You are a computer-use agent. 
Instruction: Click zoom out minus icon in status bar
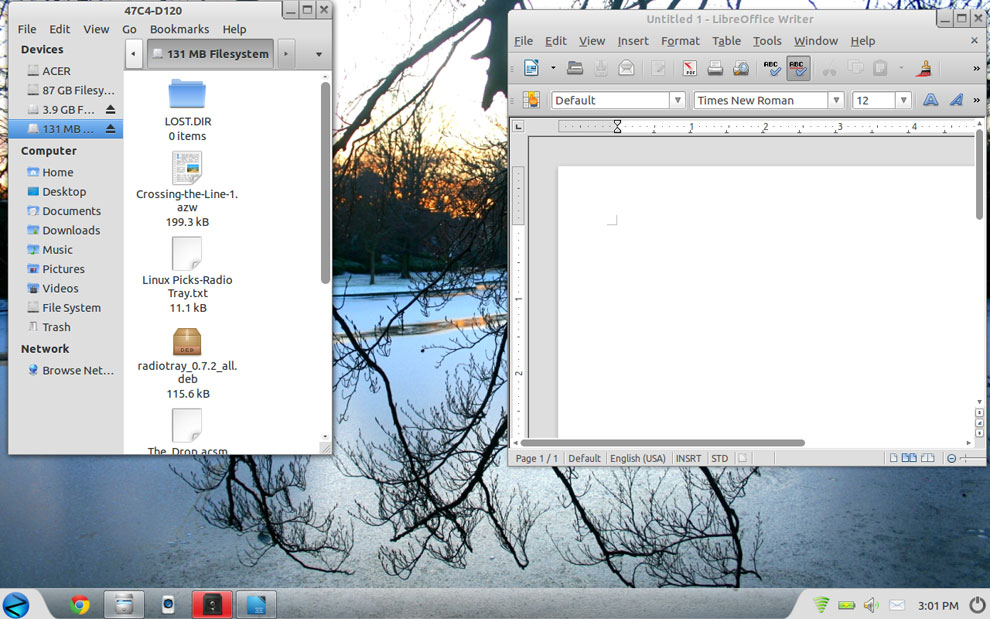(x=951, y=459)
